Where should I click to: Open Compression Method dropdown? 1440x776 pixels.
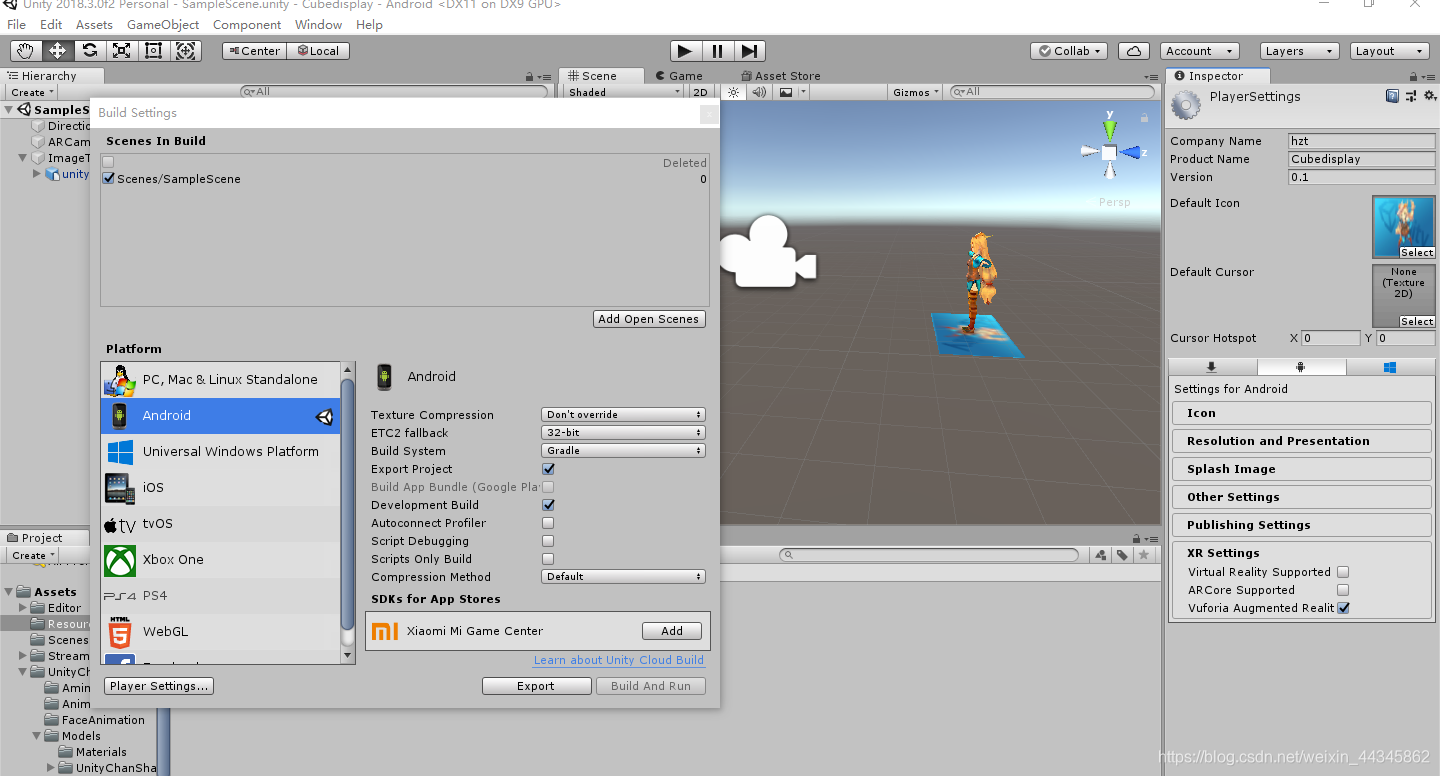[624, 577]
